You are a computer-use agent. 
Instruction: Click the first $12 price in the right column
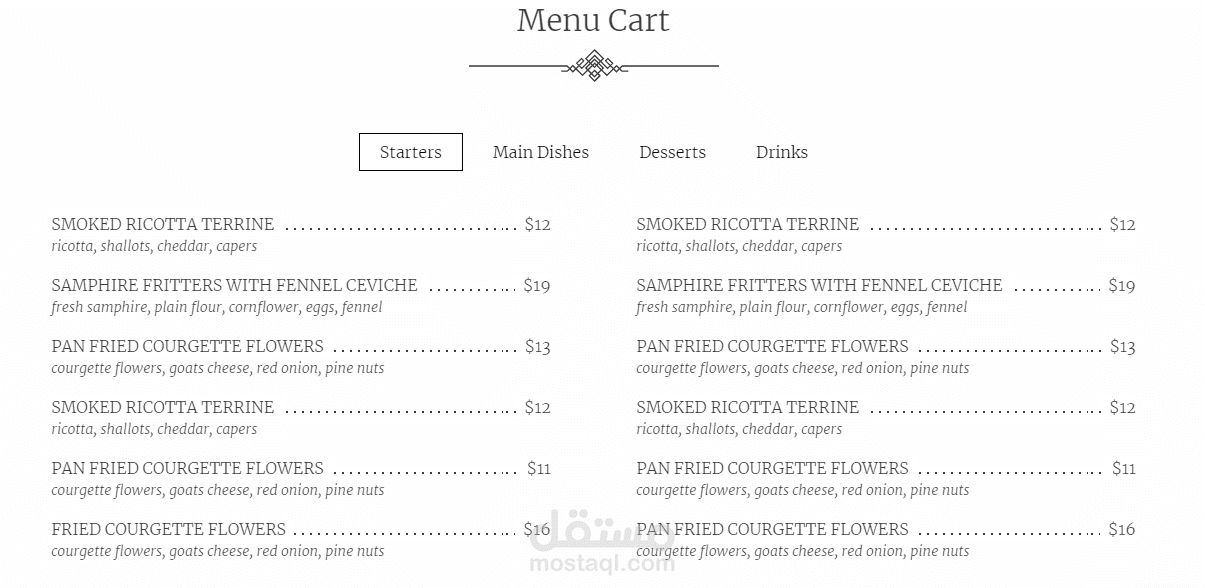point(1122,225)
